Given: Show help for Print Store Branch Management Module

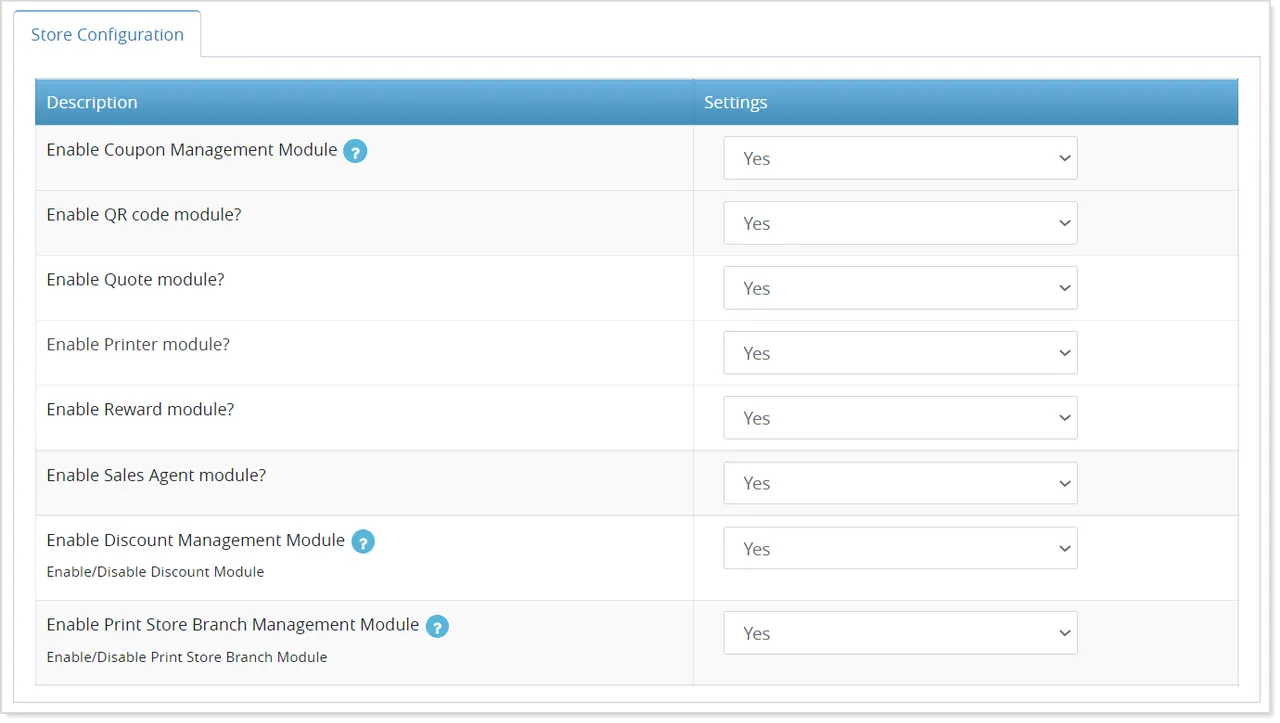Looking at the screenshot, I should pos(437,626).
